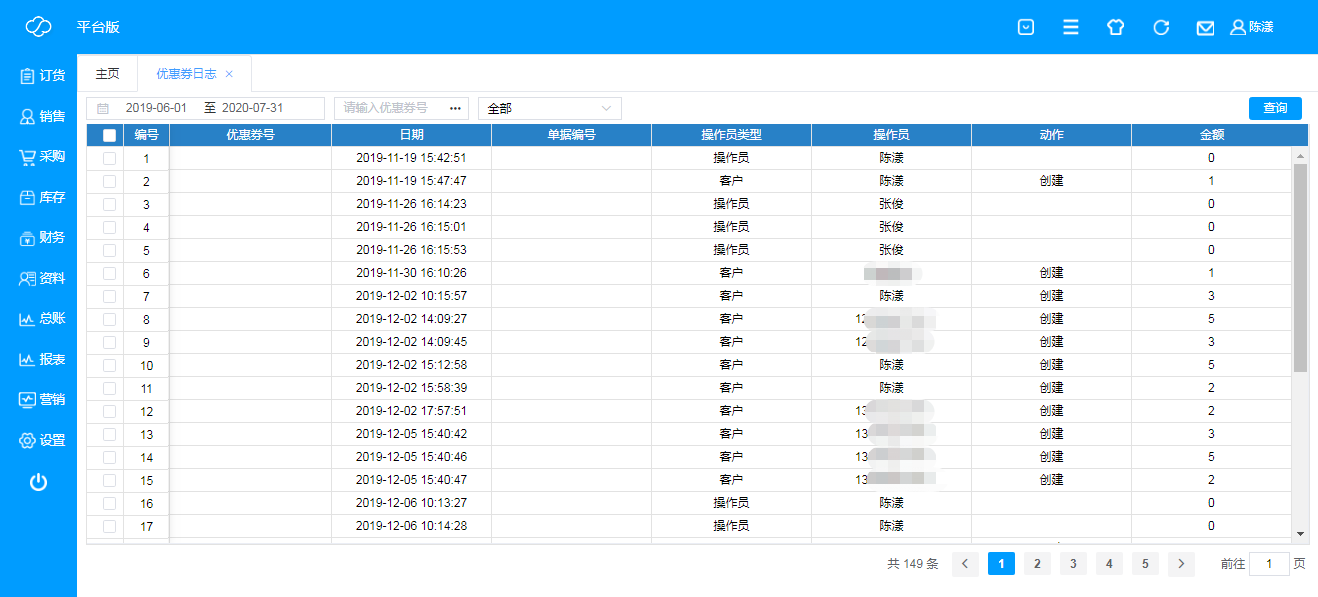
Task: Open the header dropdown arrow box icon
Action: tap(1026, 28)
